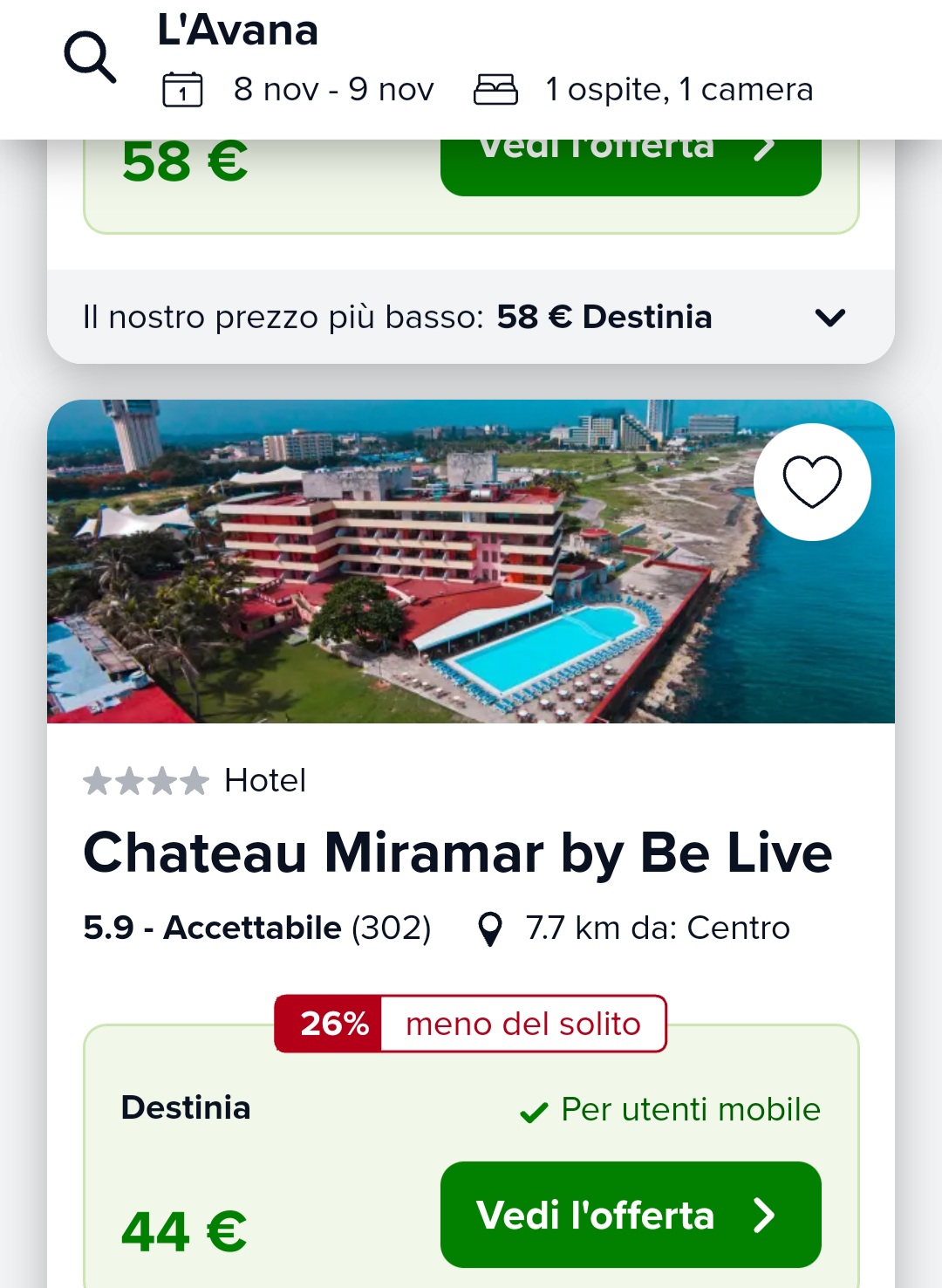Open Chateau Miramar by Be Live title
The image size is (942, 1288).
coord(458,853)
